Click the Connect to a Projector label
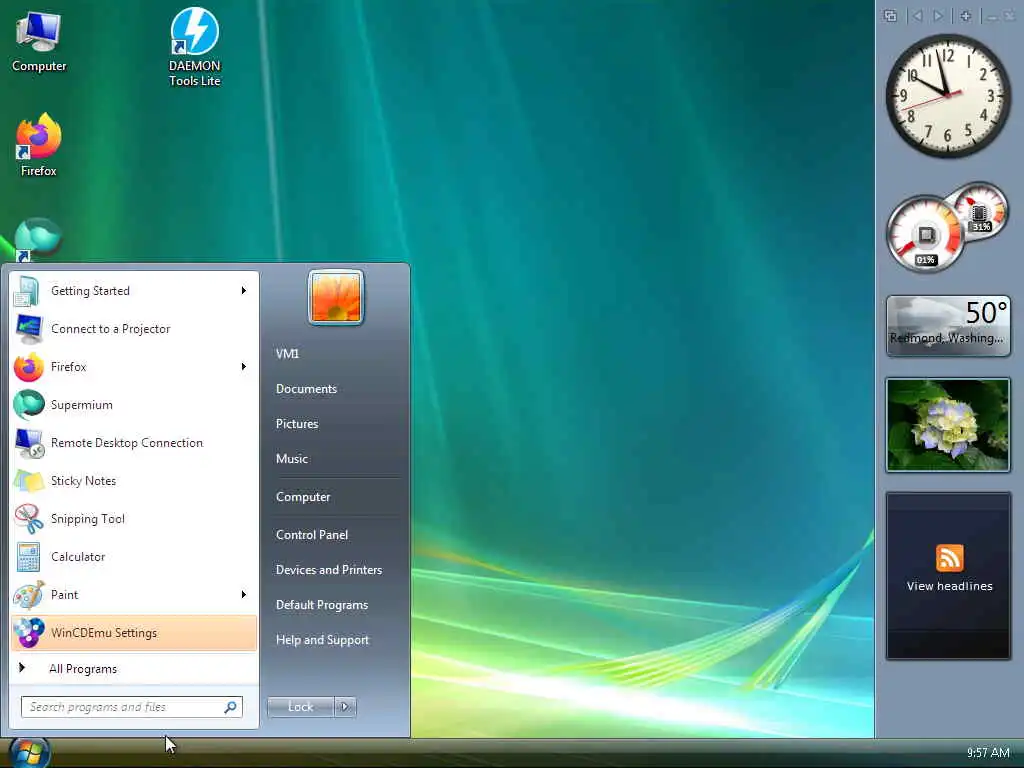 pos(111,329)
